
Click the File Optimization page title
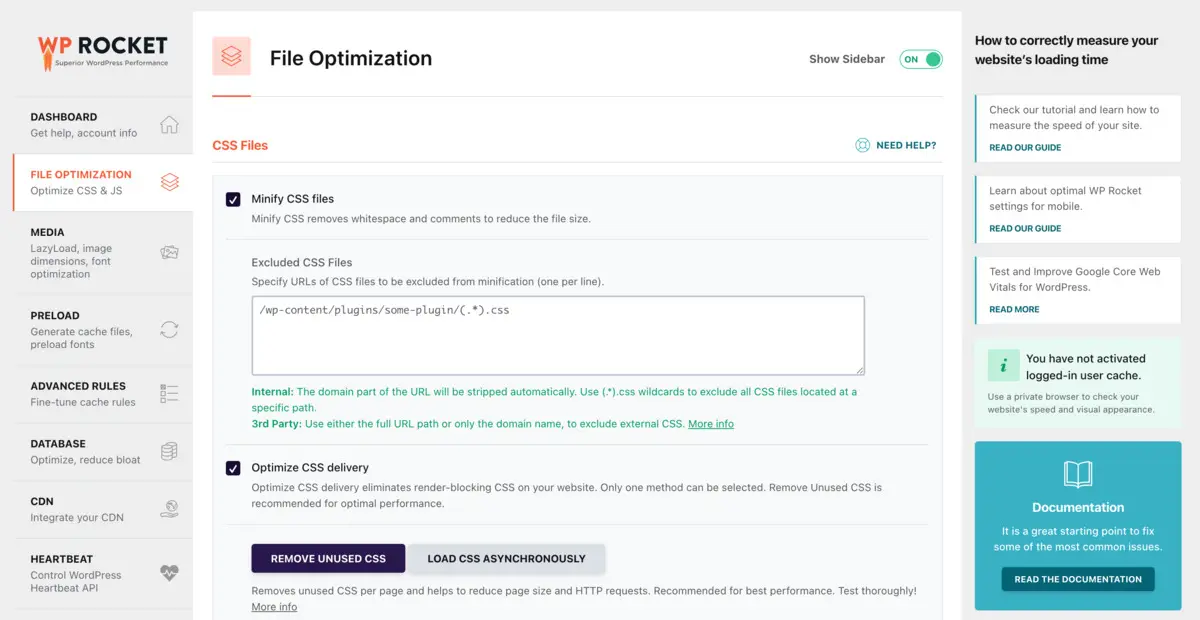pyautogui.click(x=351, y=58)
